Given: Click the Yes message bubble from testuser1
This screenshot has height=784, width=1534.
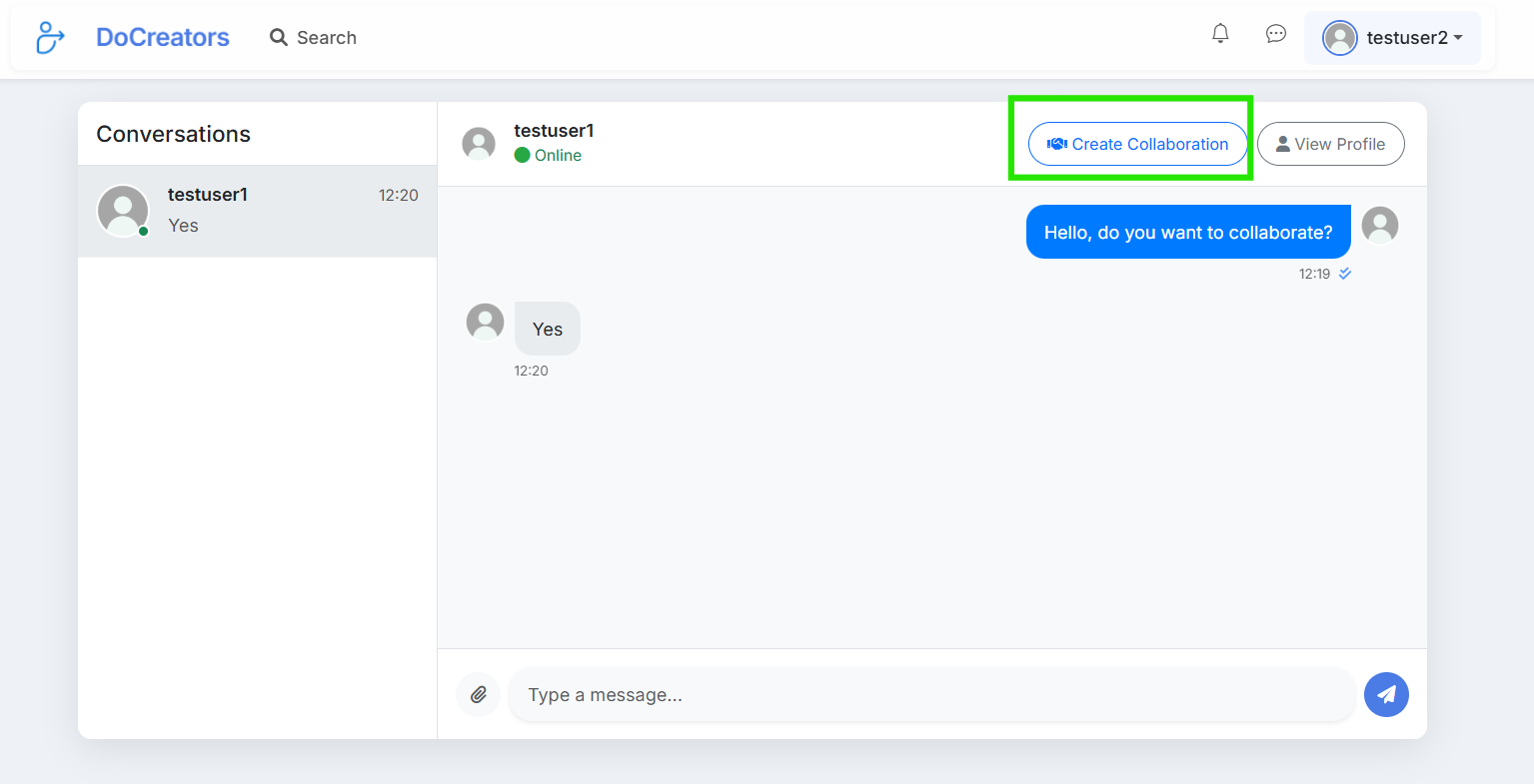Looking at the screenshot, I should point(547,329).
